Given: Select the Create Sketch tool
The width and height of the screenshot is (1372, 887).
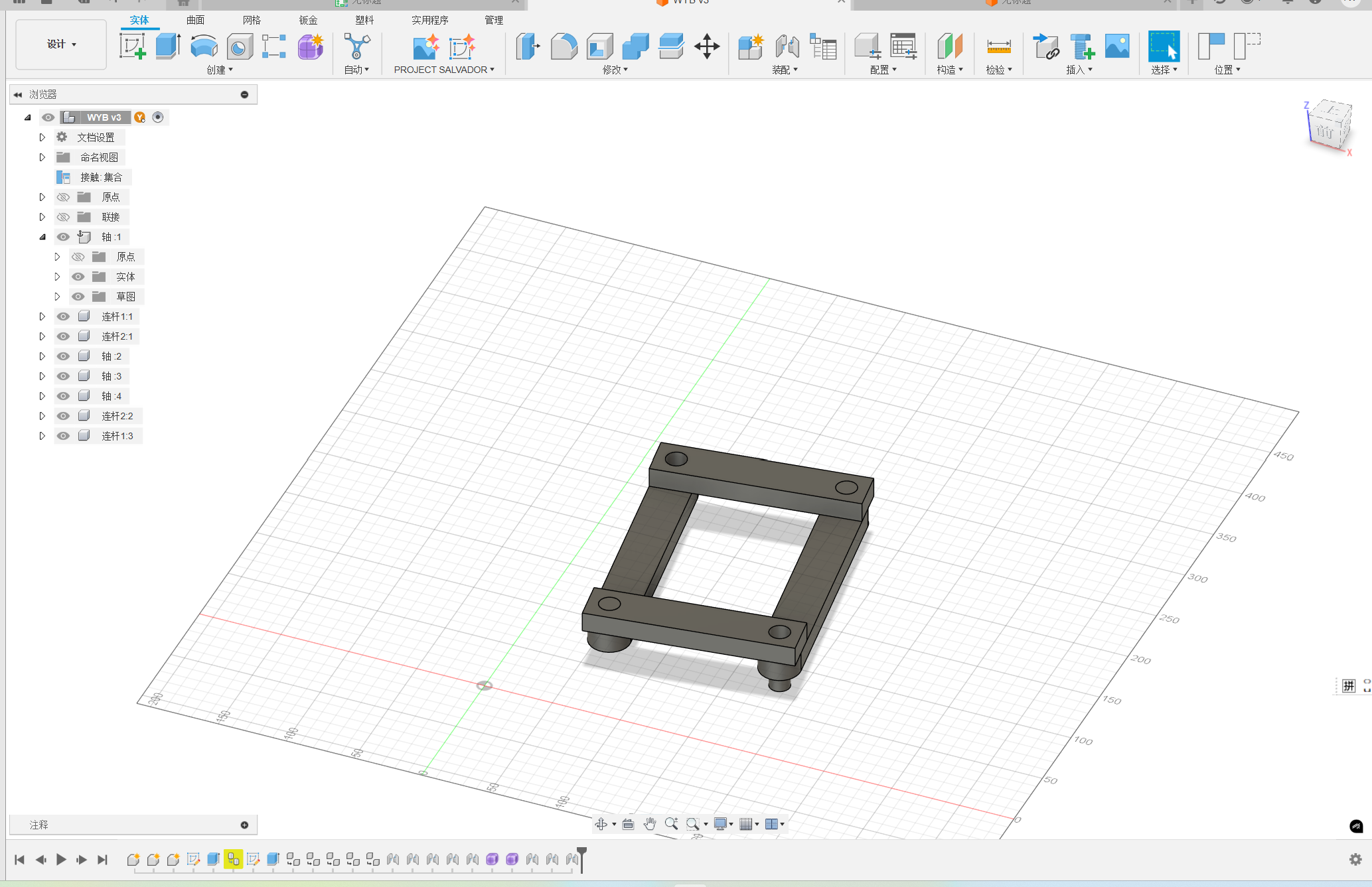Looking at the screenshot, I should pos(132,46).
